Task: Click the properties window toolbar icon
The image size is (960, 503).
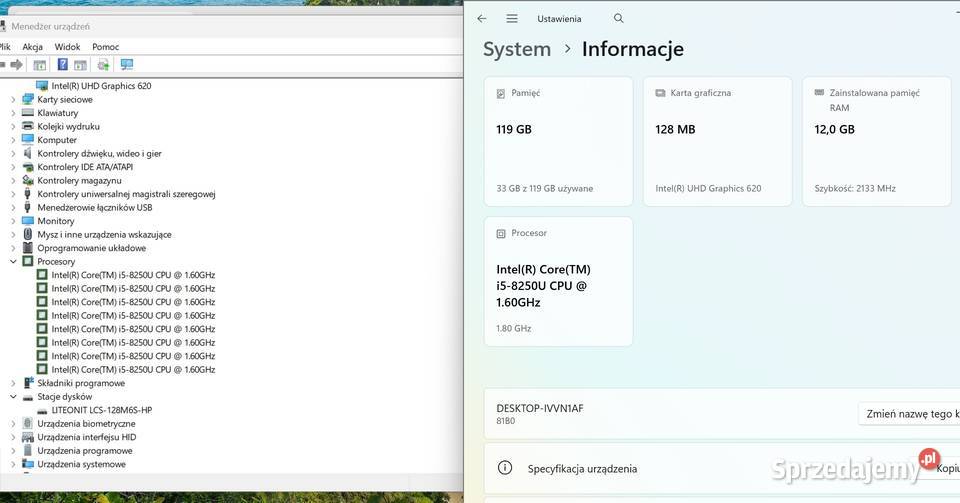Action: click(80, 64)
